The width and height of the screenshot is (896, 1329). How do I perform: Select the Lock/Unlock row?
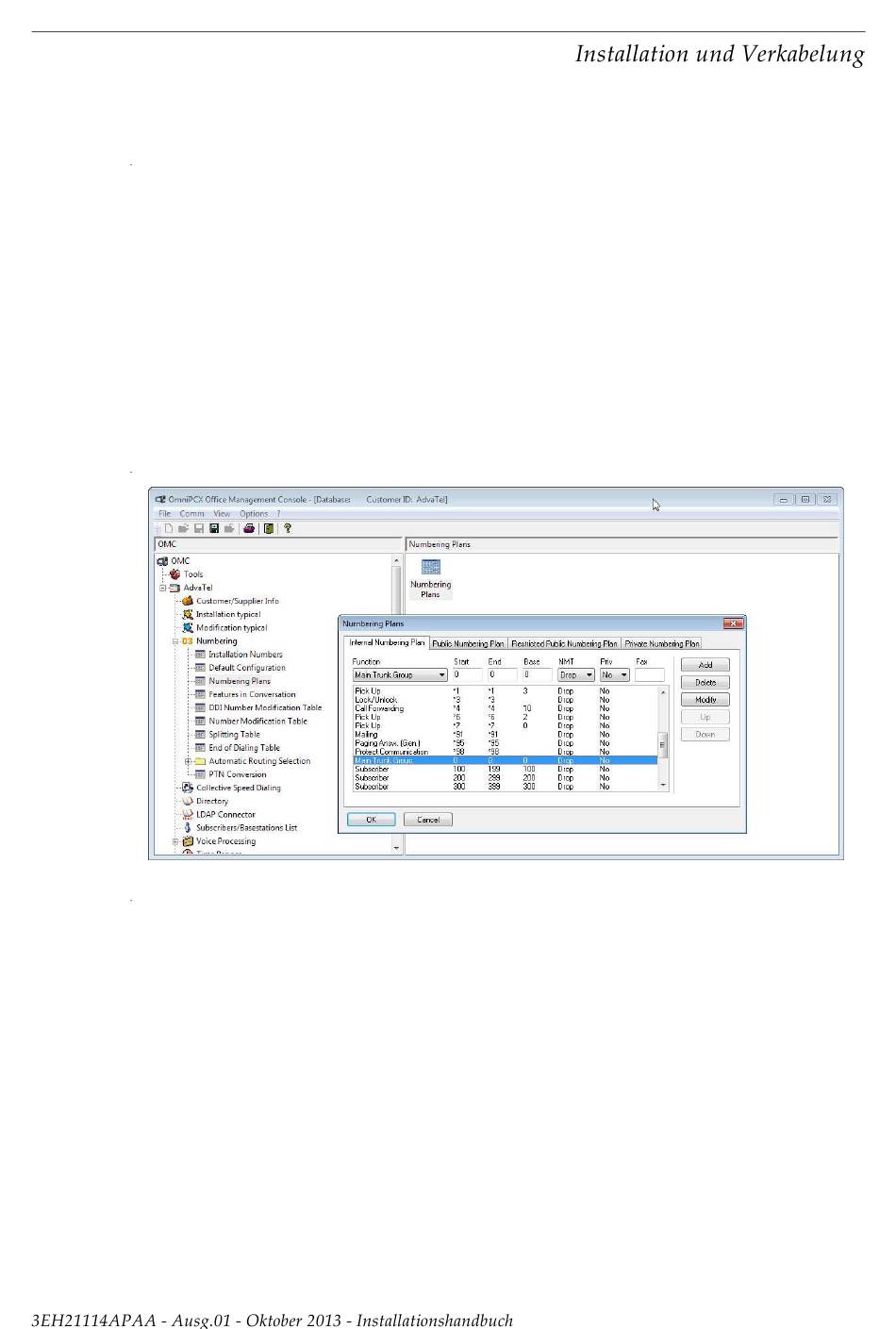(505, 701)
